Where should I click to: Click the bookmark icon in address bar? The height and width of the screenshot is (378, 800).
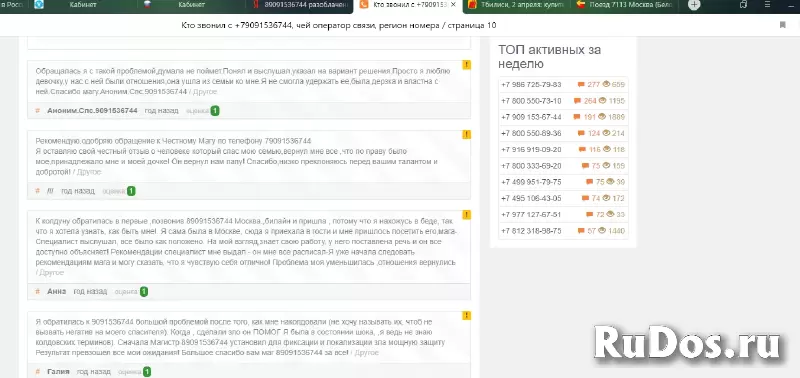click(783, 25)
